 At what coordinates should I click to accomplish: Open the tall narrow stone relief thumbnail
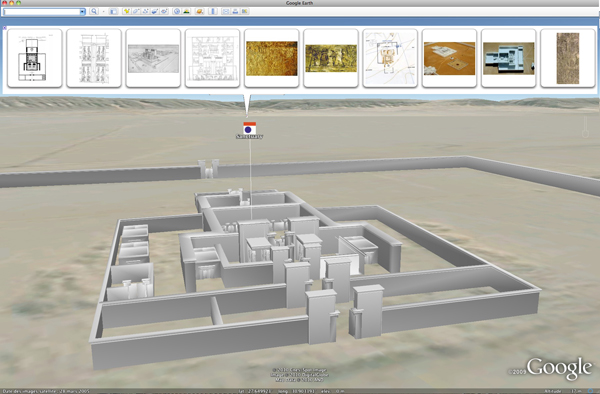coord(568,58)
